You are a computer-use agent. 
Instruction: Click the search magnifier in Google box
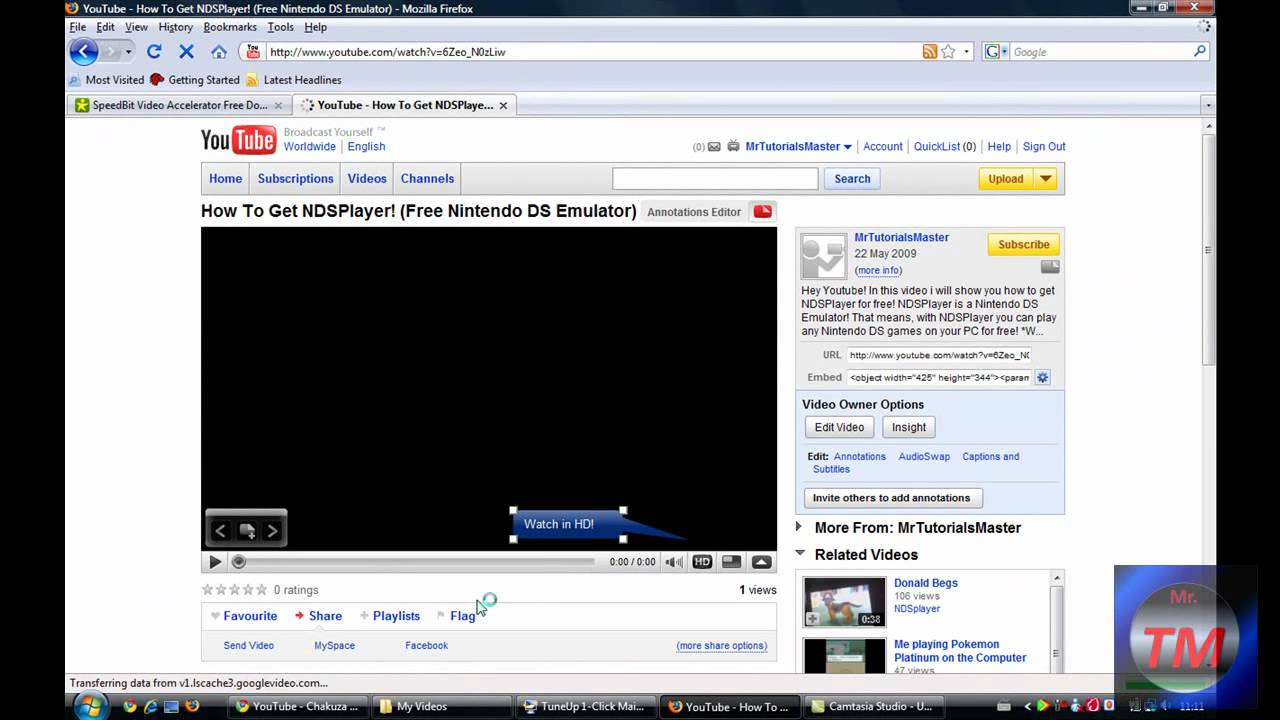[x=1200, y=51]
